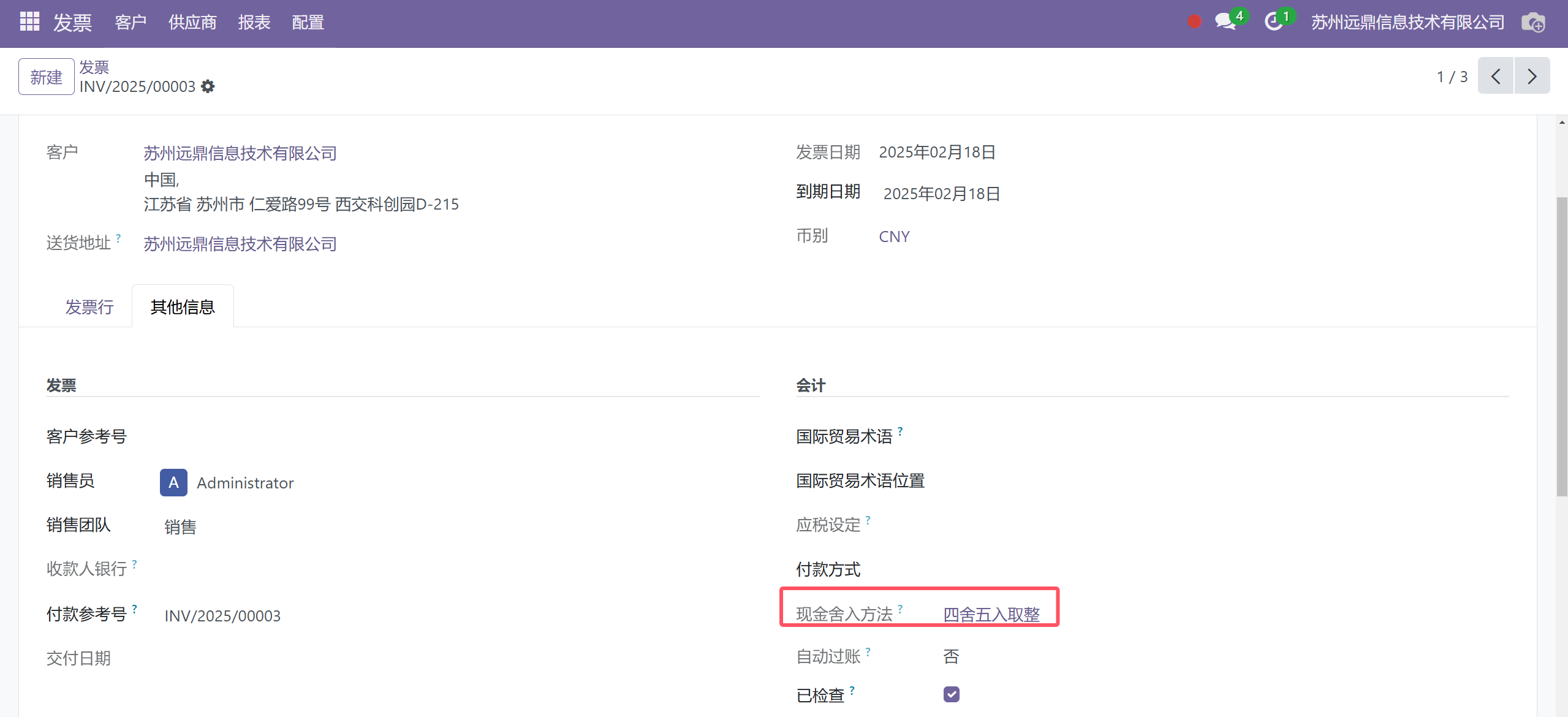The height and width of the screenshot is (717, 1568).
Task: Open the activities clock icon
Action: [x=1274, y=22]
